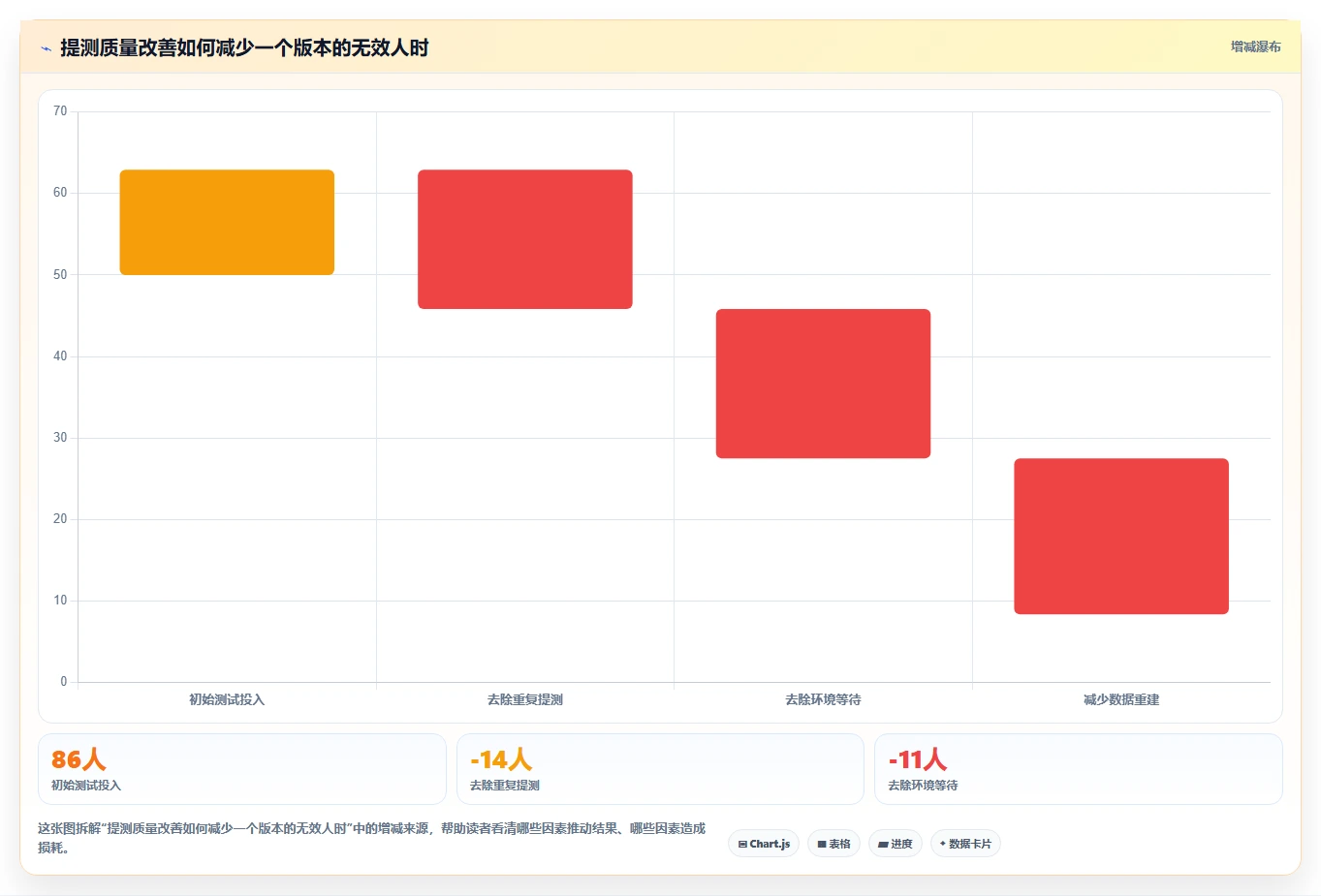The image size is (1321, 896).
Task: Click the y-axis value 20
Action: 60,519
